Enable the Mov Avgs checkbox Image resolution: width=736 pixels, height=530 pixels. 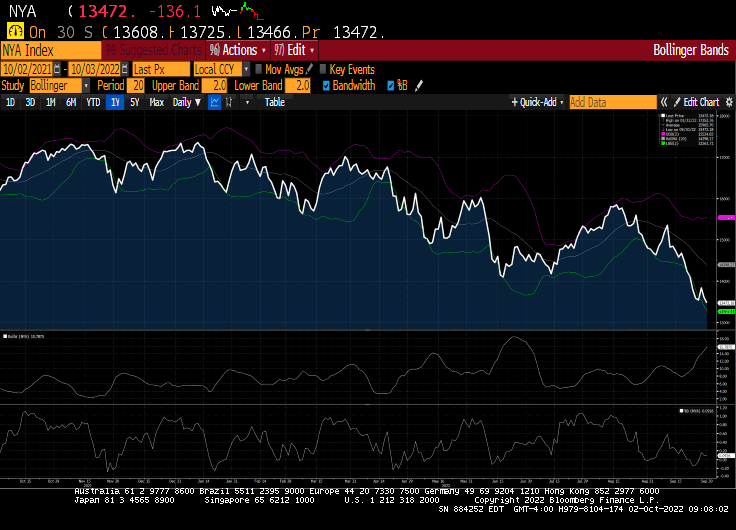(257, 69)
